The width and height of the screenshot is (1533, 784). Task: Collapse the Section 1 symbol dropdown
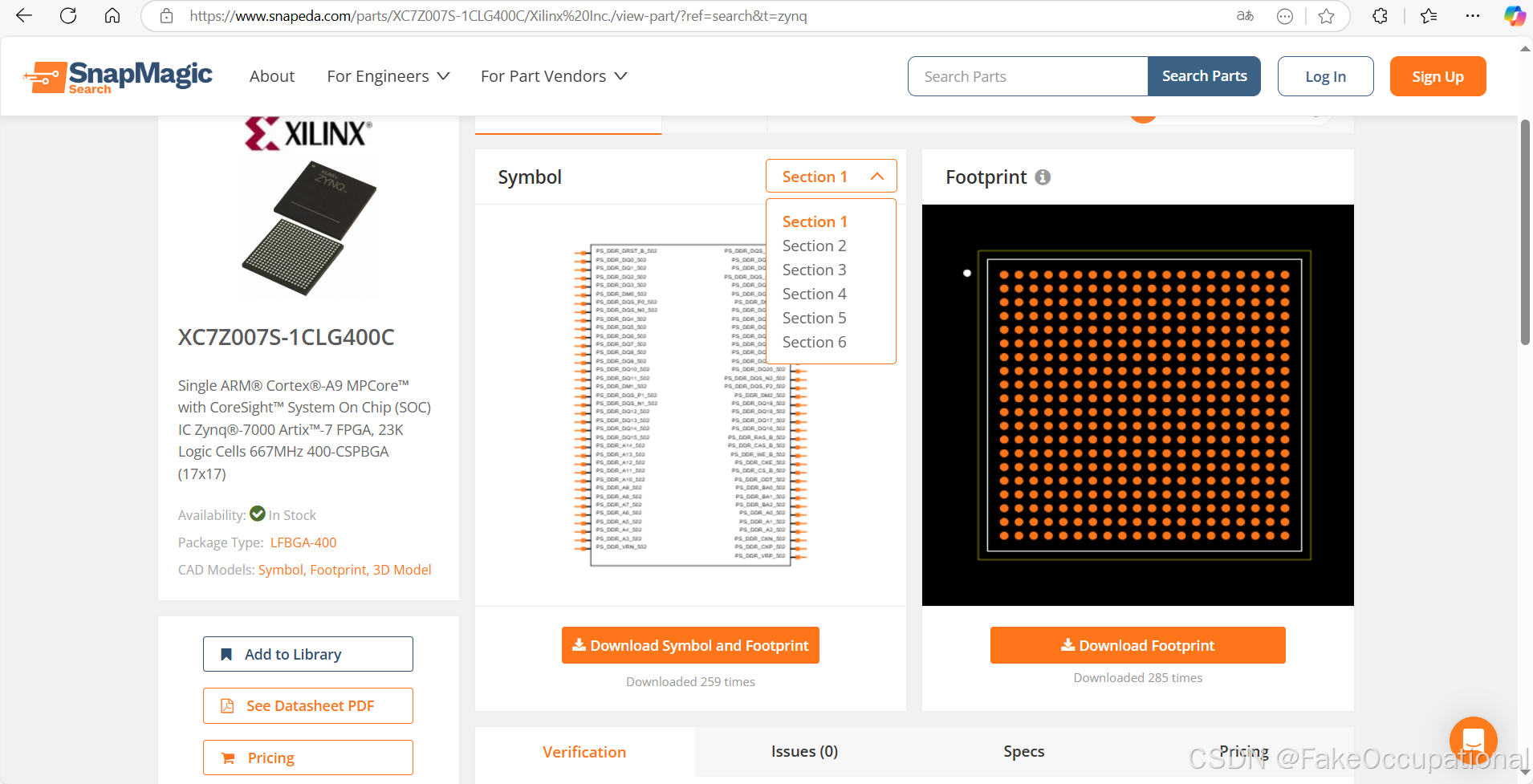pyautogui.click(x=832, y=177)
